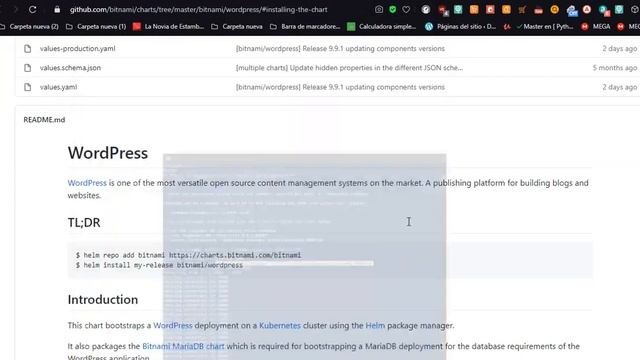Click the round yellow-orange extension icon
Screen dimensions: 640x360
click(x=554, y=9)
